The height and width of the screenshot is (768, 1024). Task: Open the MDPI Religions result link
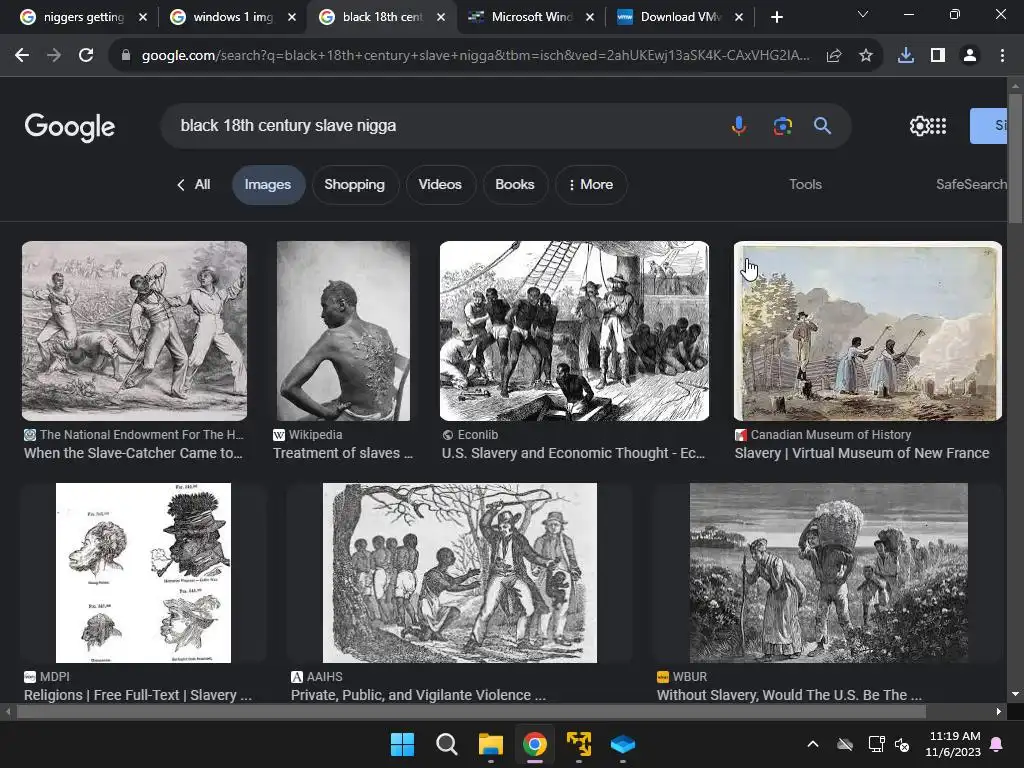point(138,695)
